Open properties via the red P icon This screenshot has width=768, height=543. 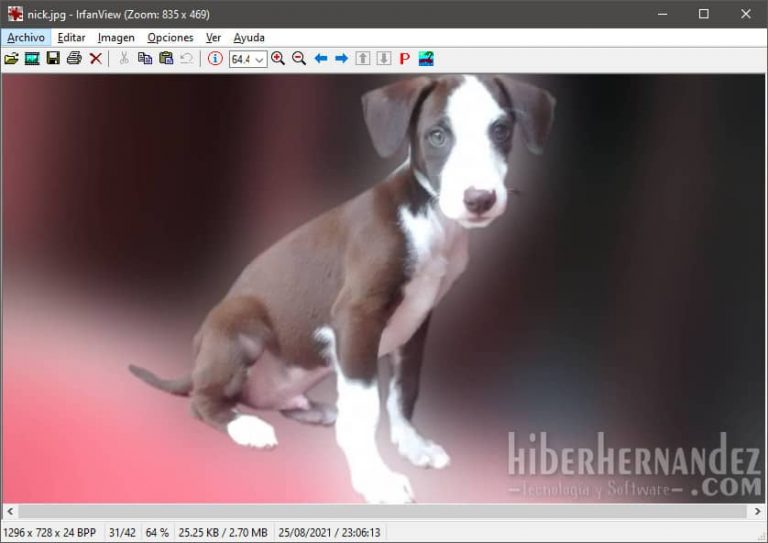point(405,59)
